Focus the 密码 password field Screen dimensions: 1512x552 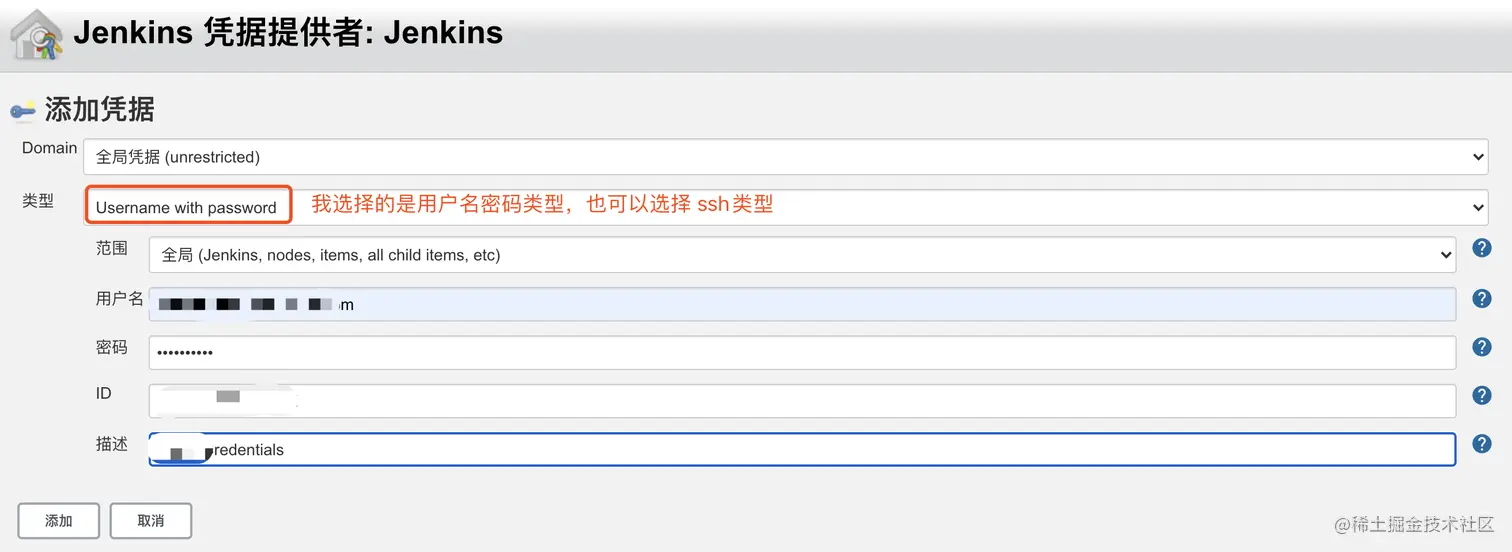point(802,352)
